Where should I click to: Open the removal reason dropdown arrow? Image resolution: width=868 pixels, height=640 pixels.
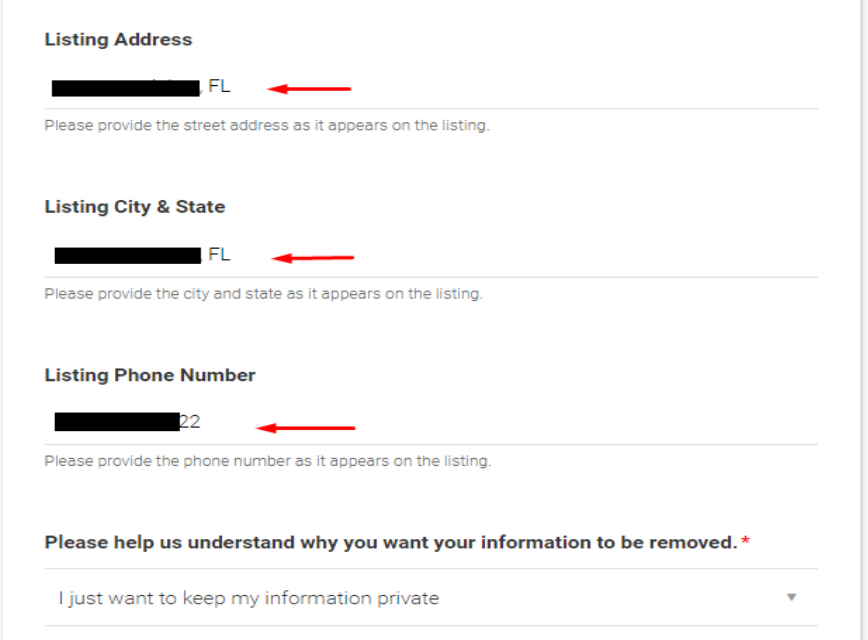pyautogui.click(x=791, y=598)
